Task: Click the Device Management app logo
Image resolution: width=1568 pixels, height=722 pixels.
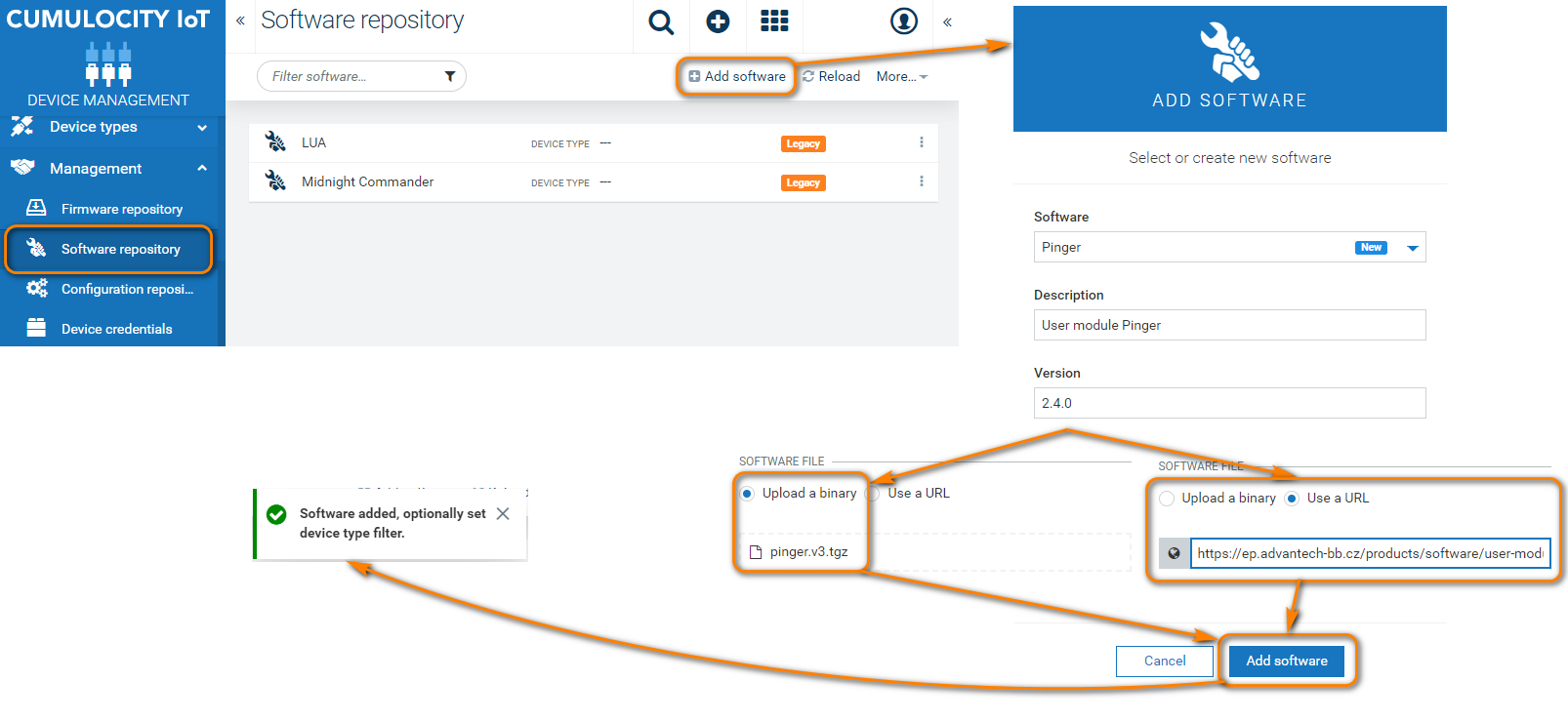Action: 108,64
